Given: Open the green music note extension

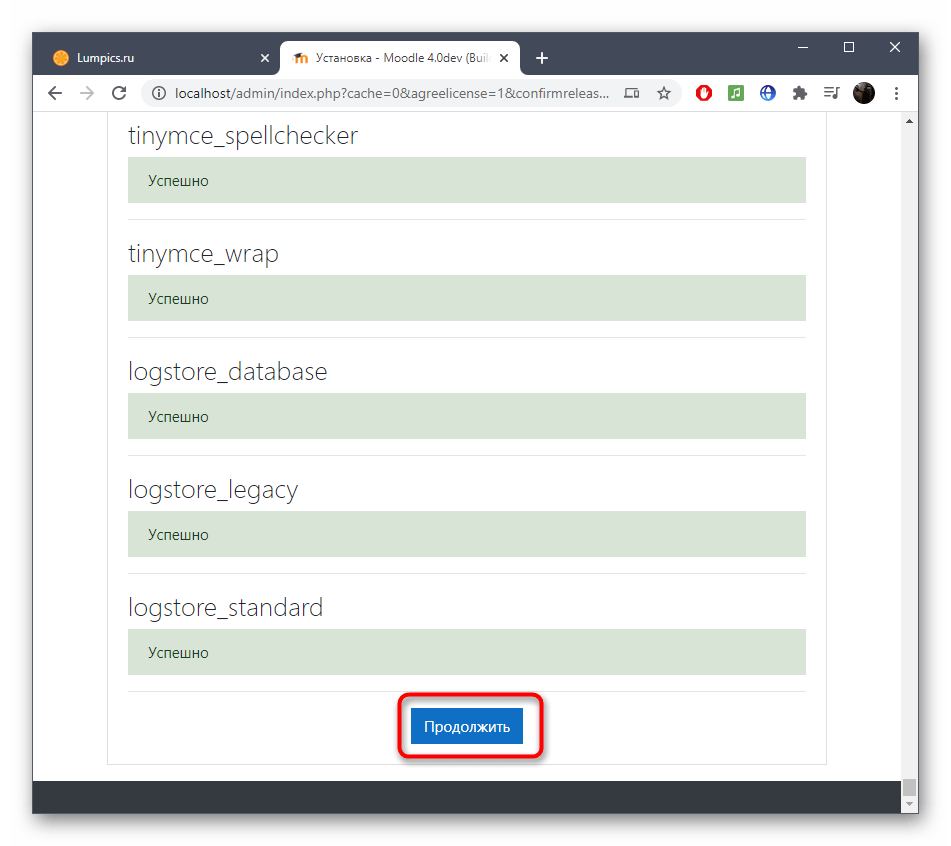Looking at the screenshot, I should point(736,93).
